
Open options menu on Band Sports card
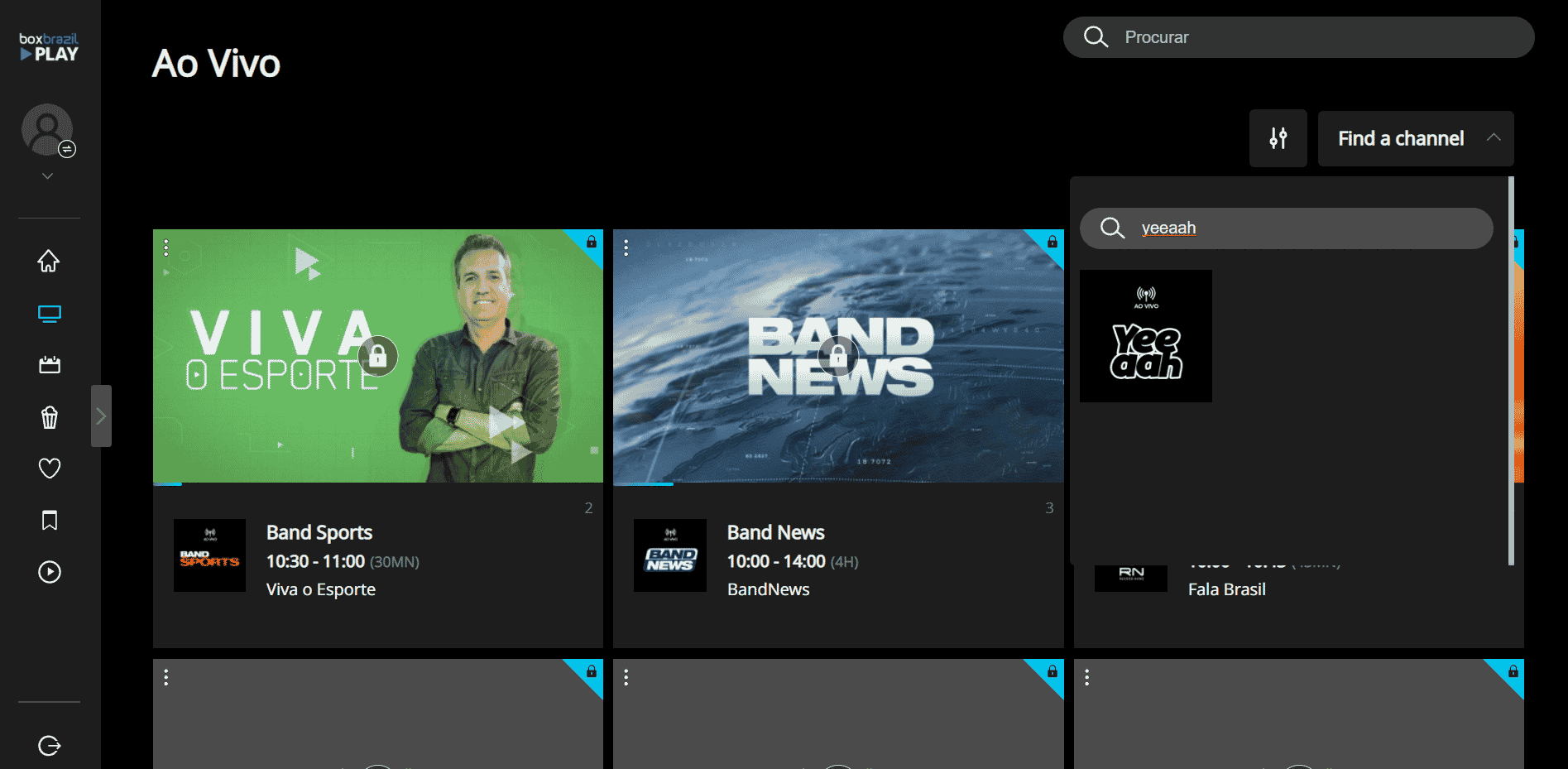click(166, 248)
